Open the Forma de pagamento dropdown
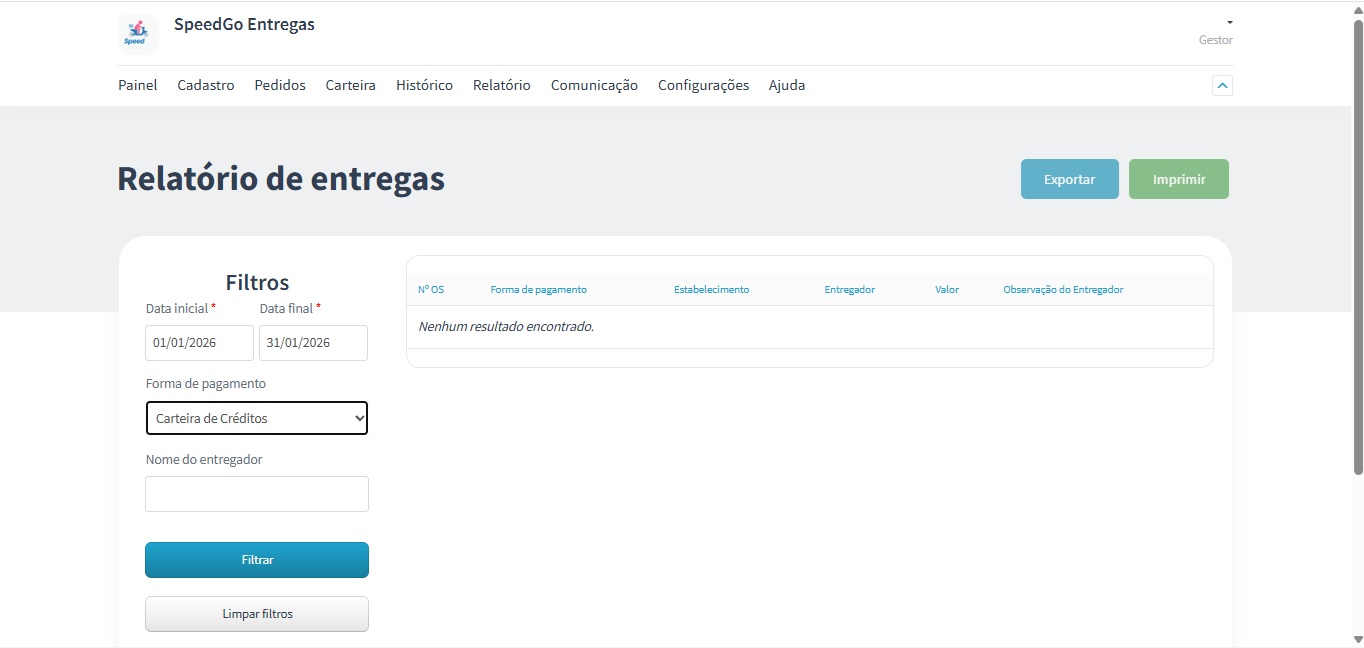 tap(257, 418)
